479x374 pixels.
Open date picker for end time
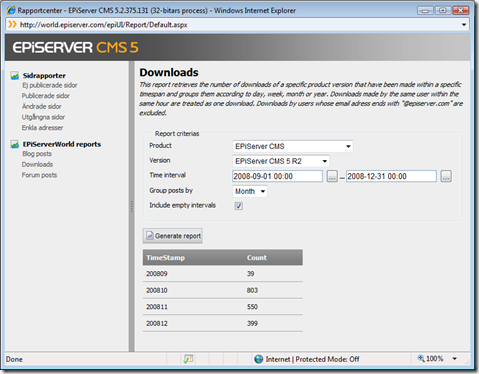[446, 176]
